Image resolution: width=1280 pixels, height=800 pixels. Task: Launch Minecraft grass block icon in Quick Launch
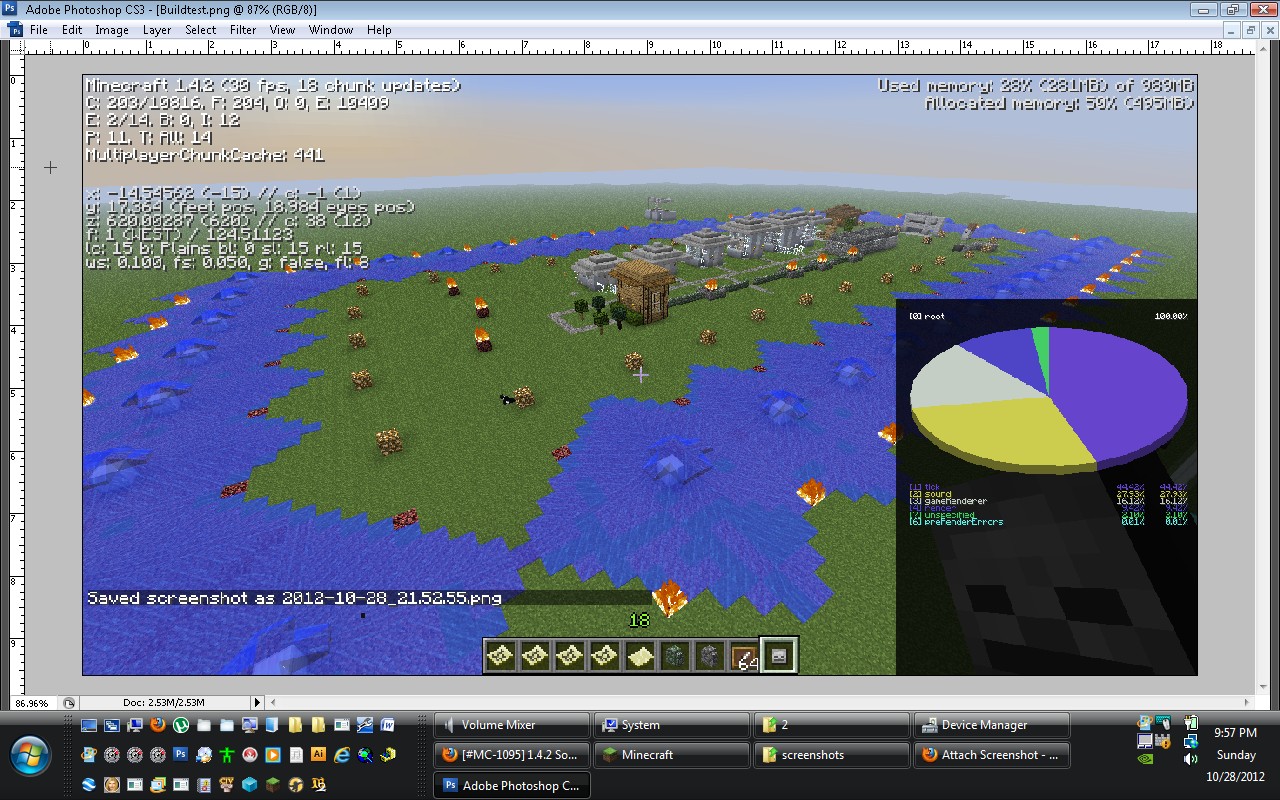tap(272, 785)
